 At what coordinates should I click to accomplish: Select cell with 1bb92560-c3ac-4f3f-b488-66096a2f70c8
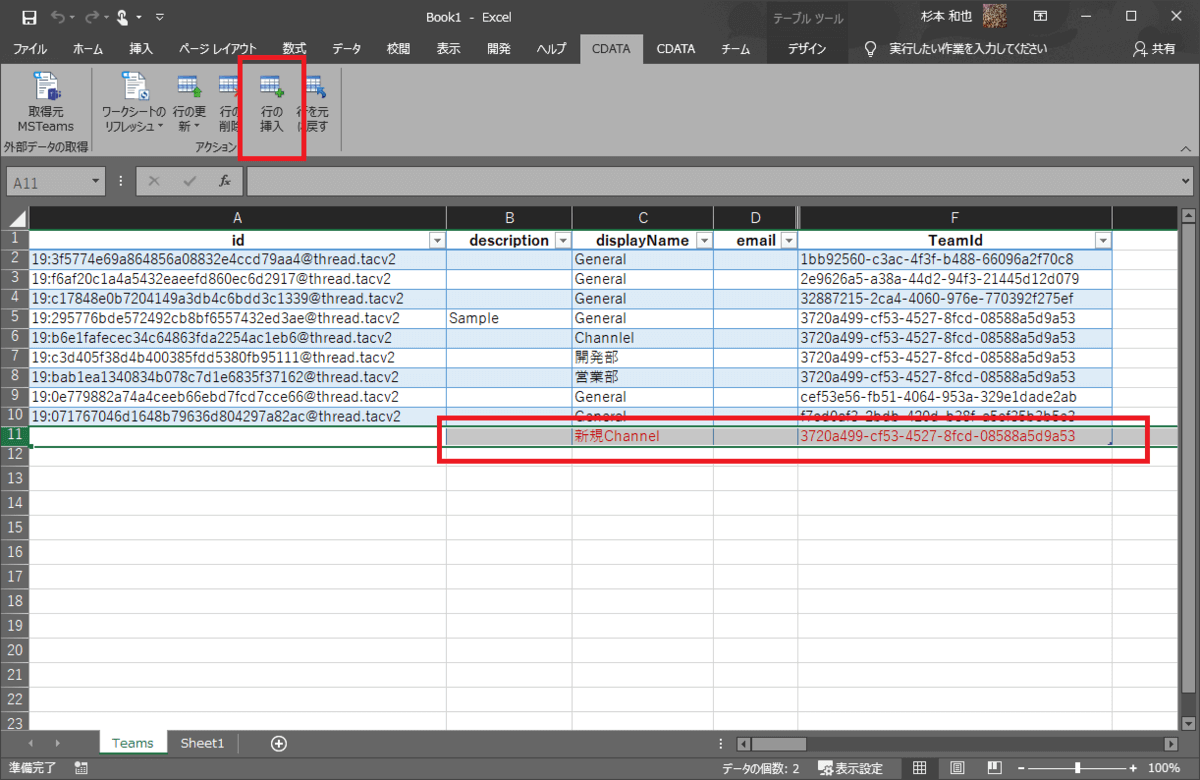[954, 259]
